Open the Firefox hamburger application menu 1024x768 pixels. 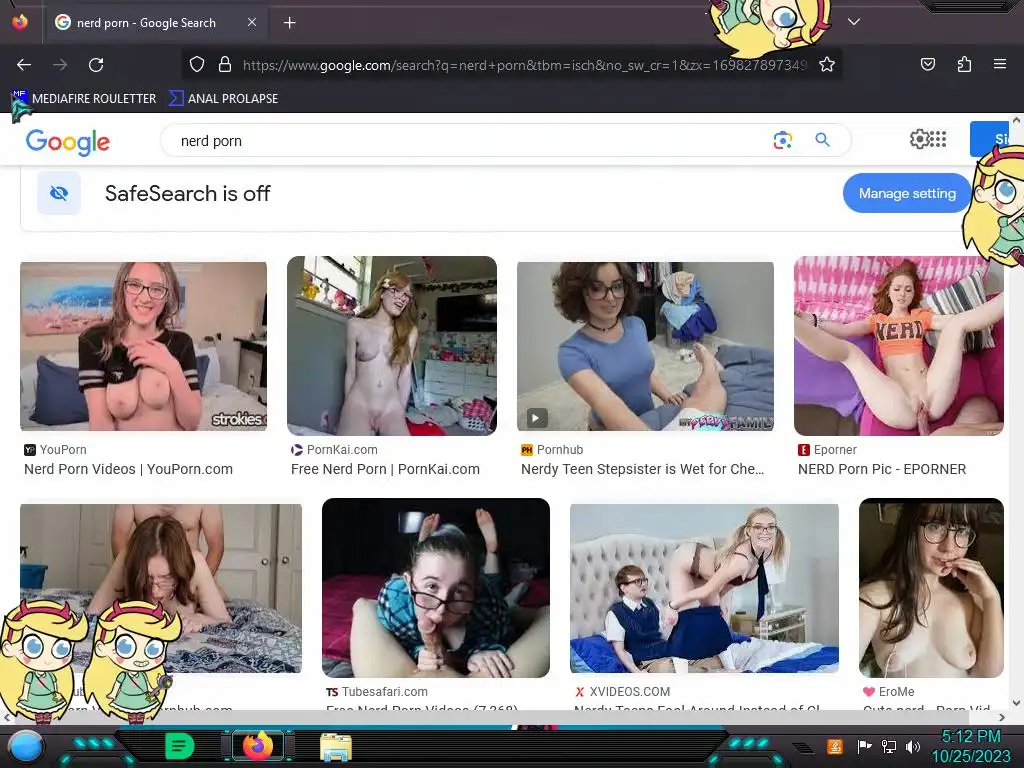coord(1000,64)
